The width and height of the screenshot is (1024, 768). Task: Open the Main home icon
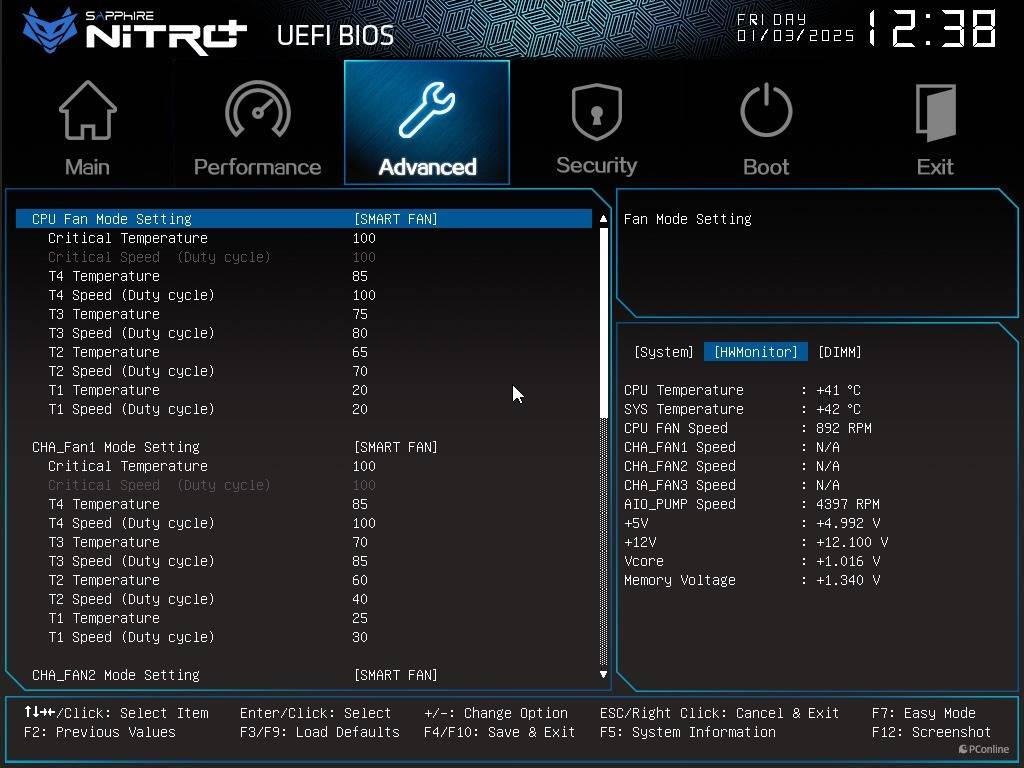pyautogui.click(x=87, y=112)
